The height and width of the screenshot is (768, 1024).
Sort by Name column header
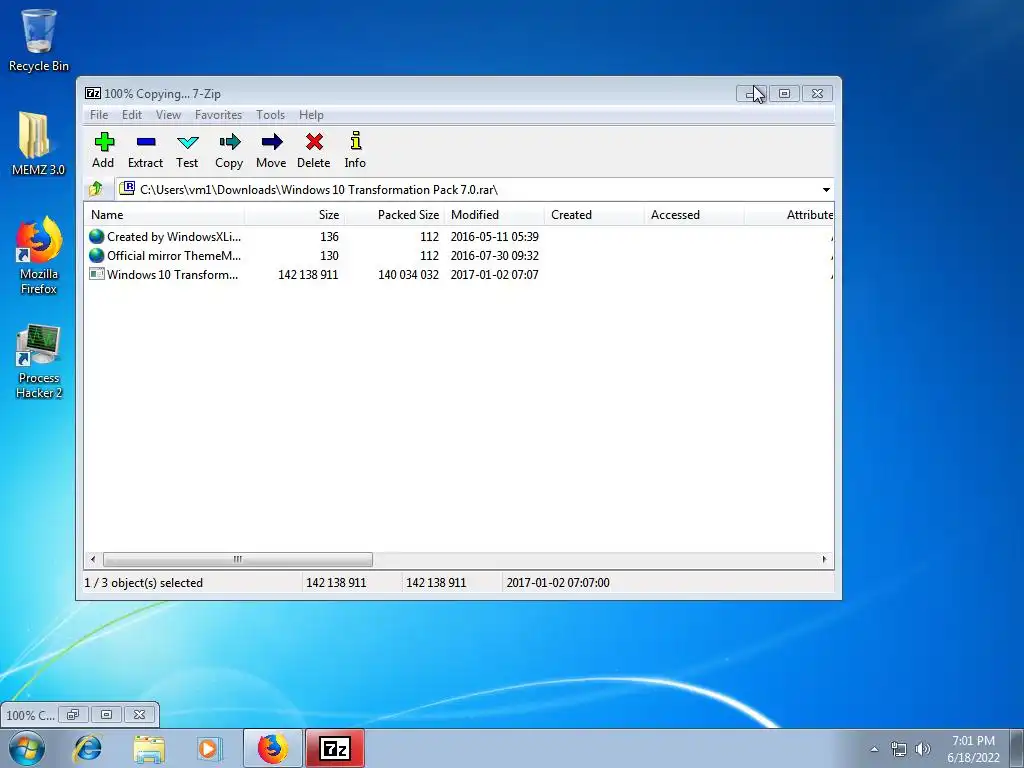165,215
